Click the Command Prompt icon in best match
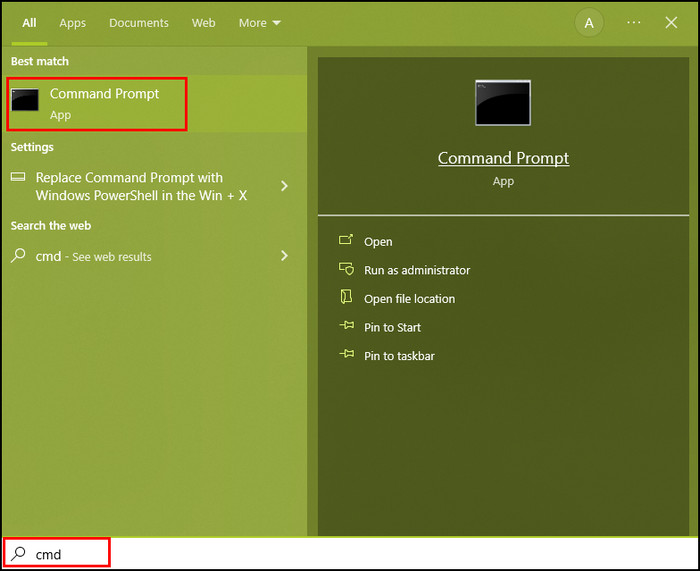The height and width of the screenshot is (571, 700). (25, 100)
